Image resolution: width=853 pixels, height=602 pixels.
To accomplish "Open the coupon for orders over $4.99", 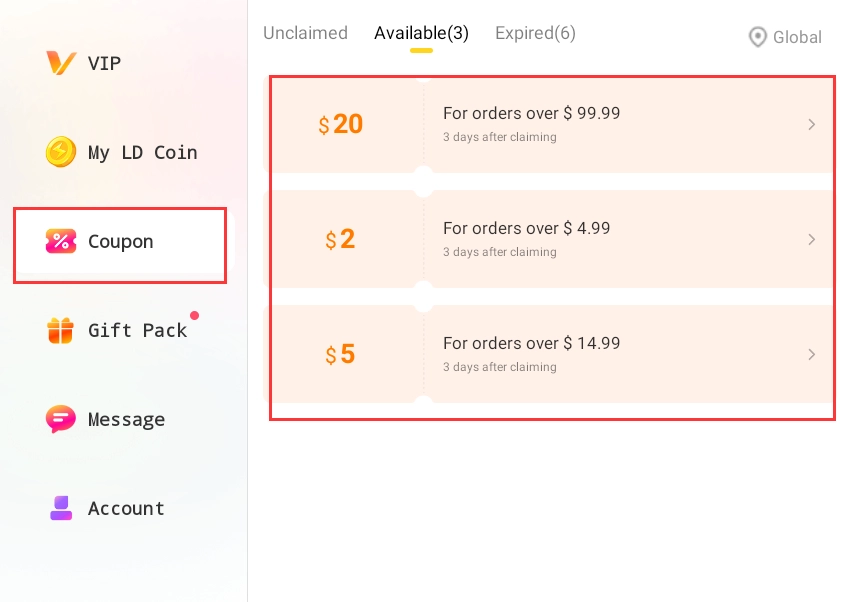I will pos(548,239).
